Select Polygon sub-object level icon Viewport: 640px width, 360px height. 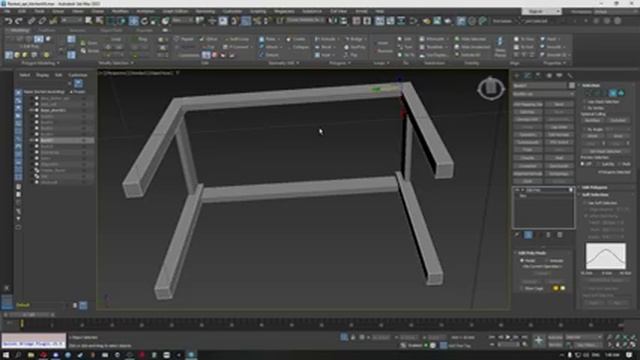coord(613,93)
